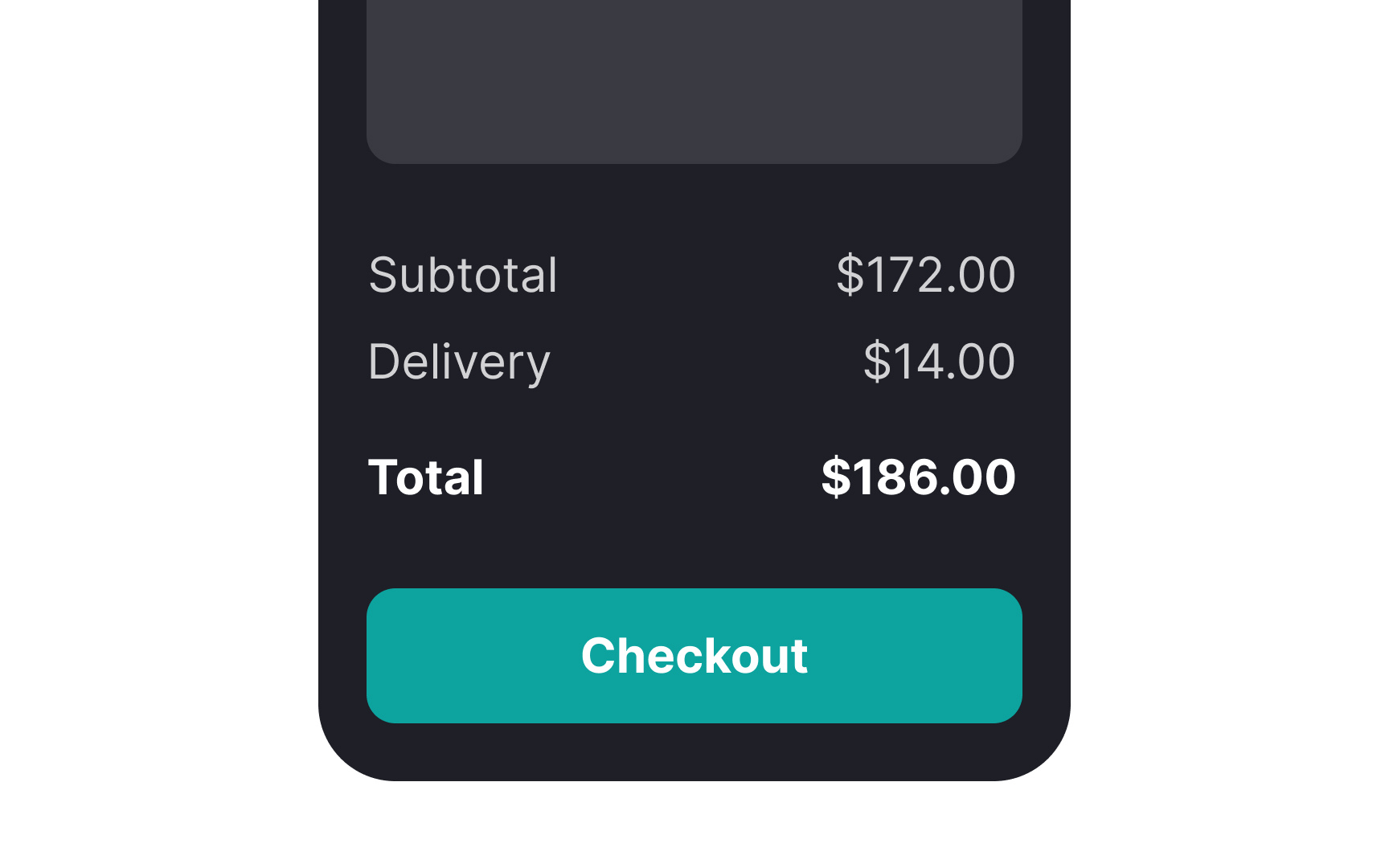This screenshot has height=868, width=1389.
Task: Click the gray content card above the summary
Action: [694, 80]
